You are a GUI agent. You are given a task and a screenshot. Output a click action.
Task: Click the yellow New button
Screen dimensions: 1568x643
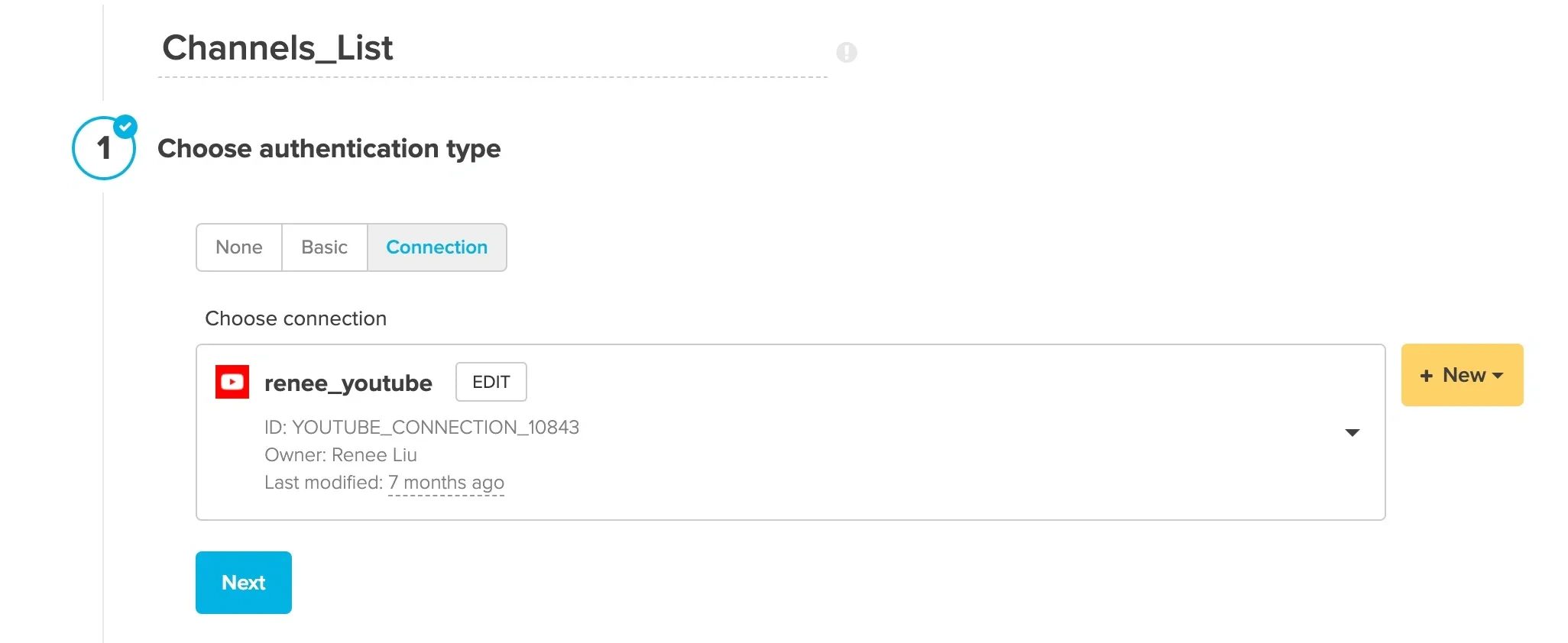pos(1461,375)
